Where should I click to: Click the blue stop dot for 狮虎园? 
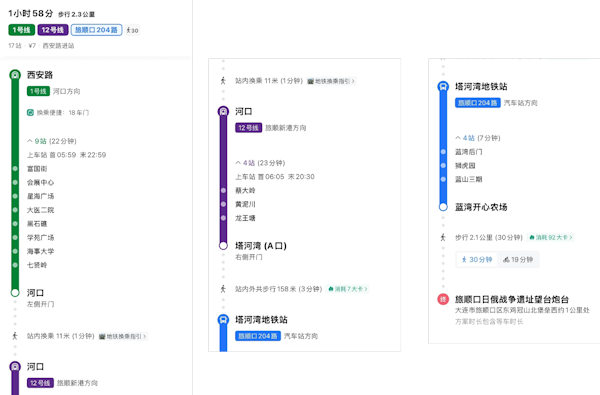coord(443,165)
